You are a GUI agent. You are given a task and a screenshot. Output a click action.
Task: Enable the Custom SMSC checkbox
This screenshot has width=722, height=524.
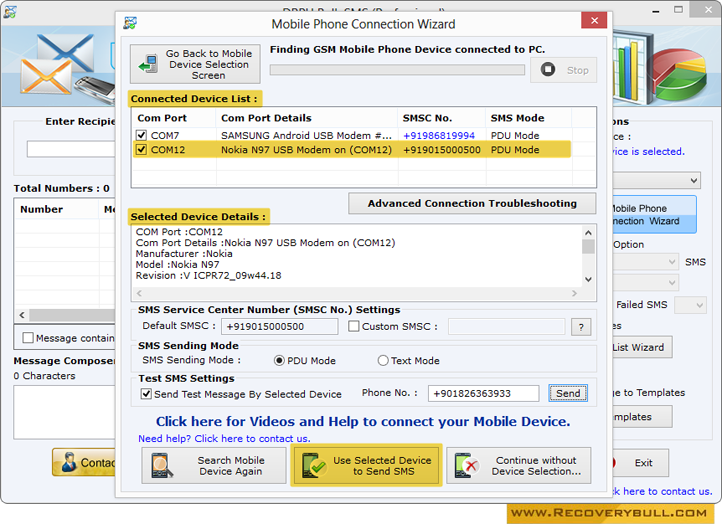click(354, 326)
